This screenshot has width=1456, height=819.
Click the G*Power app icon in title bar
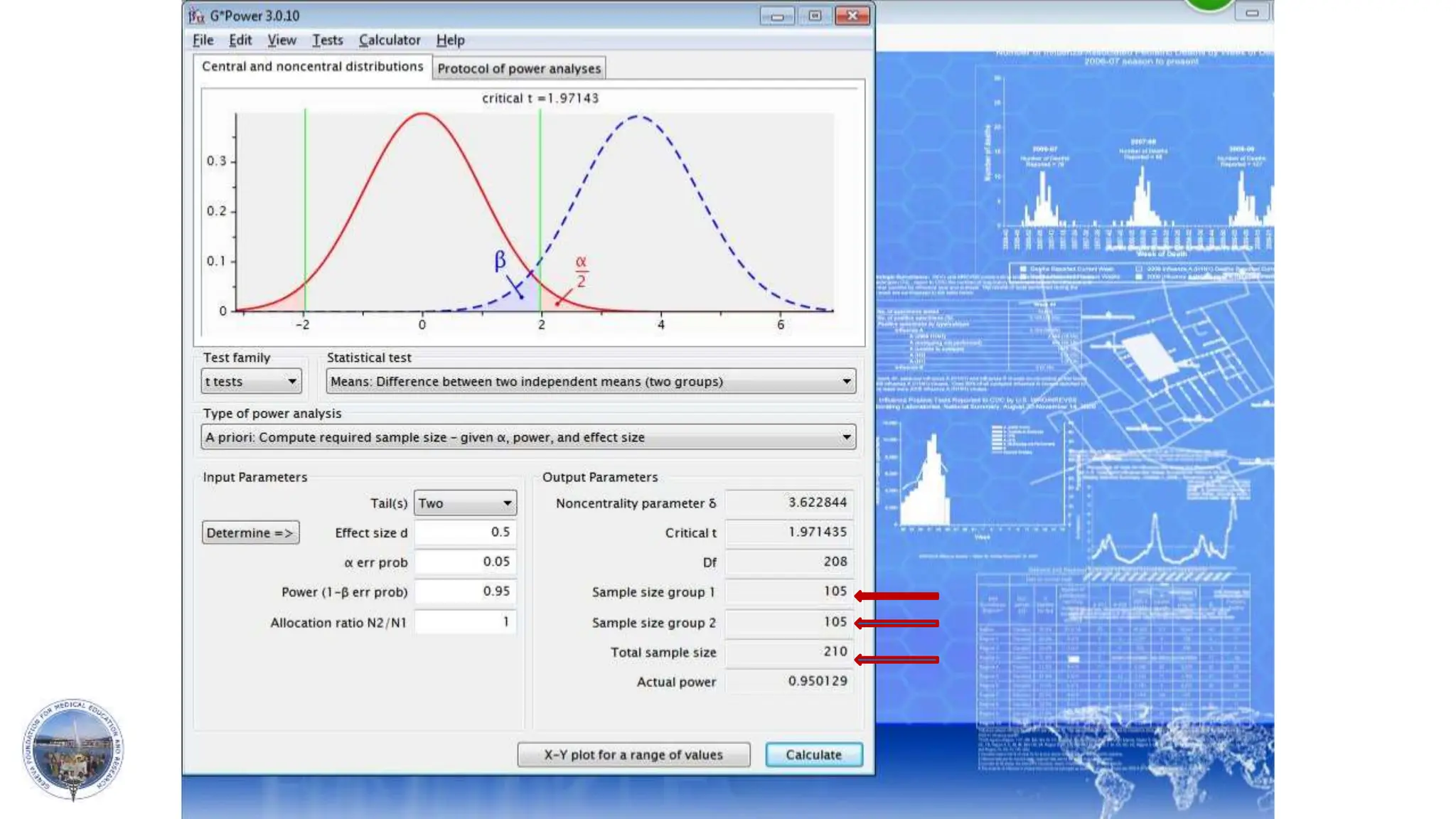196,16
